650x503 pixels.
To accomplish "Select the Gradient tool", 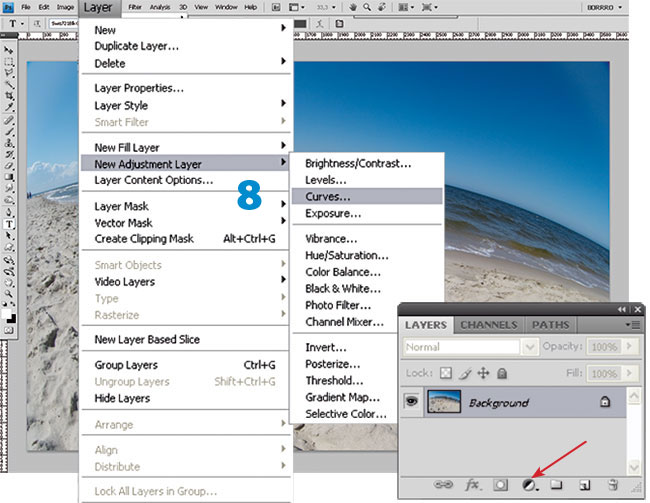I will coord(8,177).
